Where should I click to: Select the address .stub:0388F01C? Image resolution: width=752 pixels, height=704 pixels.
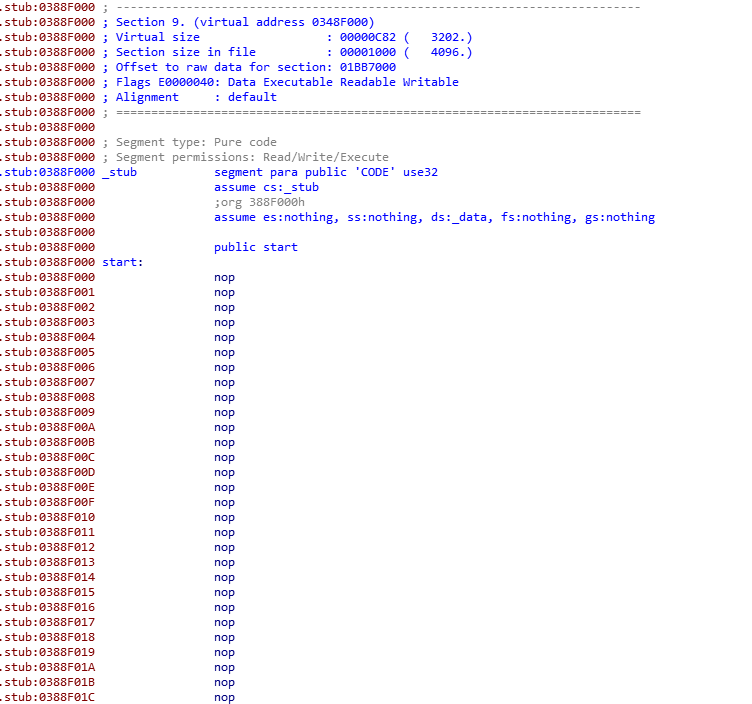point(47,697)
